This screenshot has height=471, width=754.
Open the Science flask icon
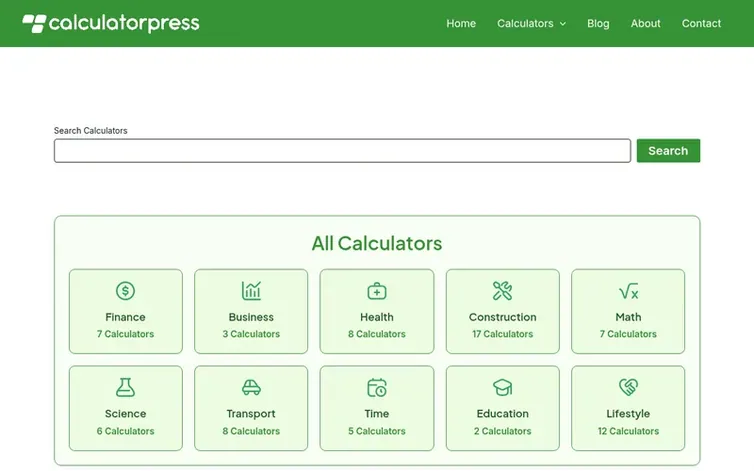coord(126,387)
